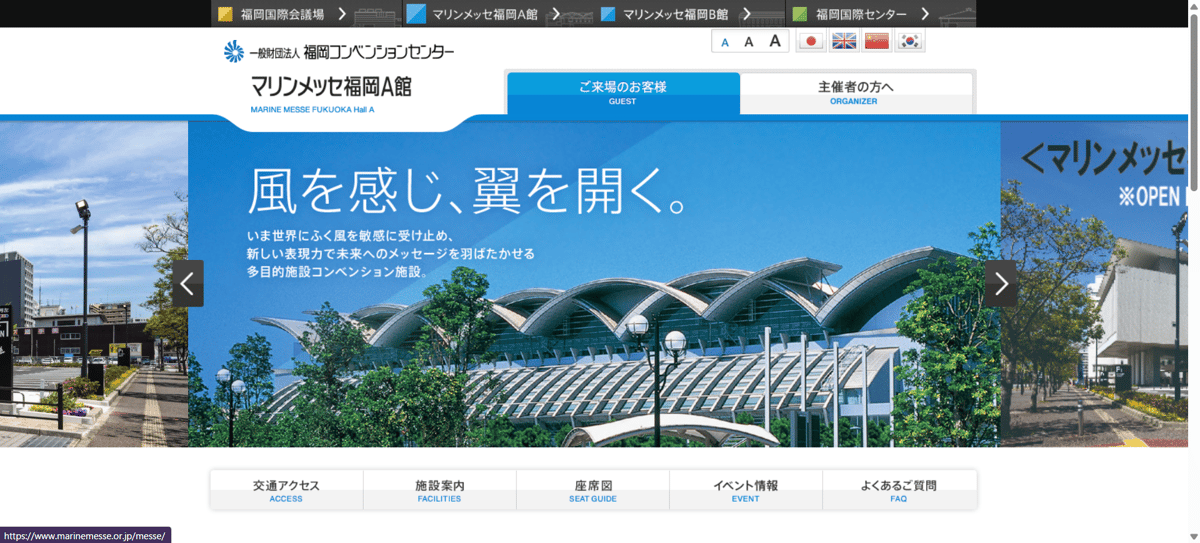Open the イベント情報 EVENT menu item
The height and width of the screenshot is (543, 1200).
pos(745,490)
